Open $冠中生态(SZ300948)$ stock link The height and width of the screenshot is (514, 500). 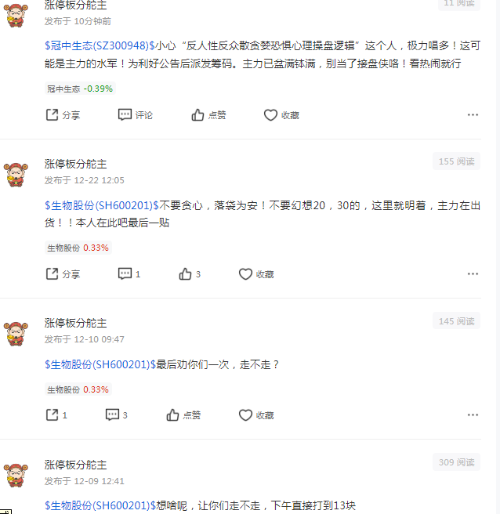pos(100,46)
